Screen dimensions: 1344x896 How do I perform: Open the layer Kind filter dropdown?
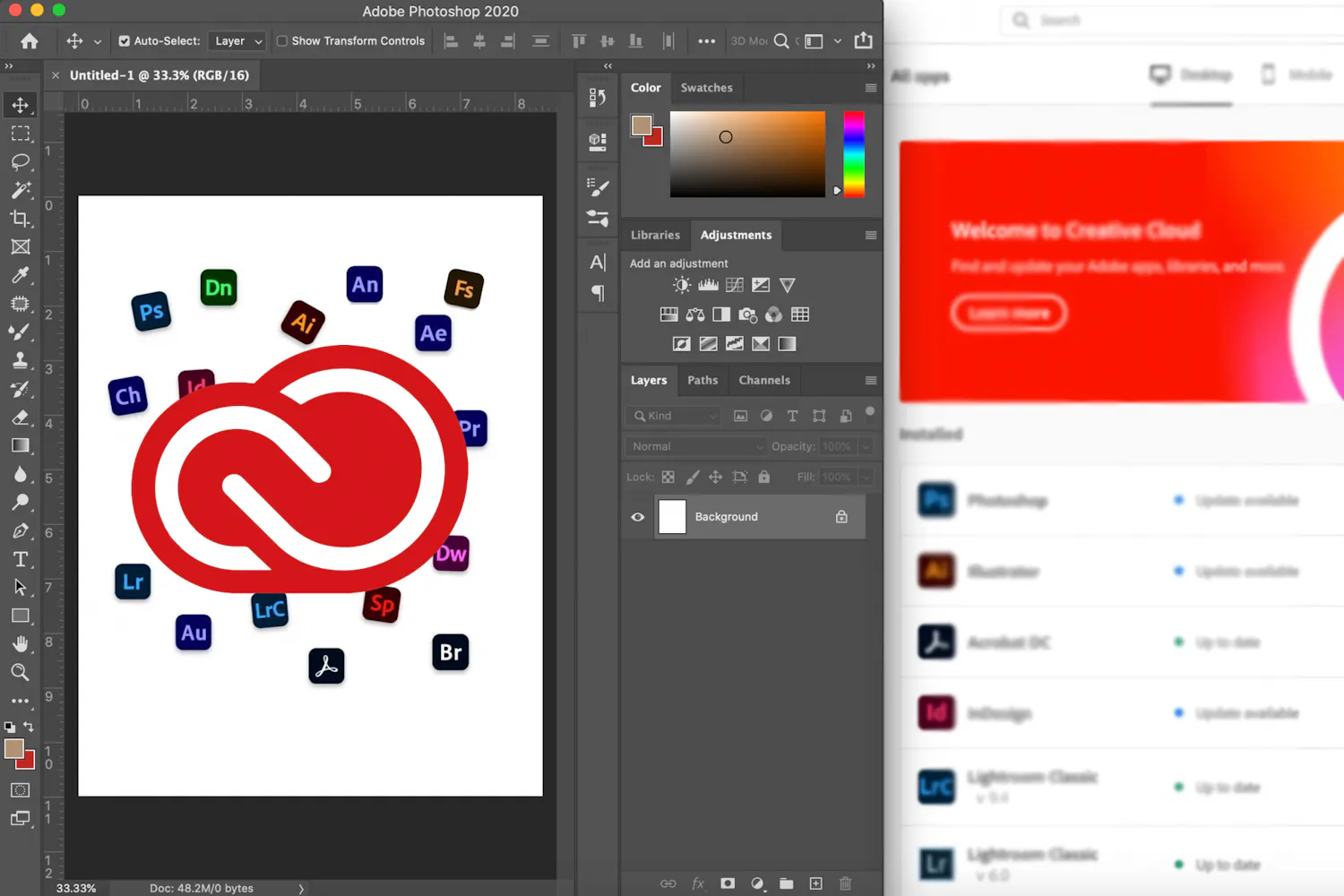coord(676,416)
